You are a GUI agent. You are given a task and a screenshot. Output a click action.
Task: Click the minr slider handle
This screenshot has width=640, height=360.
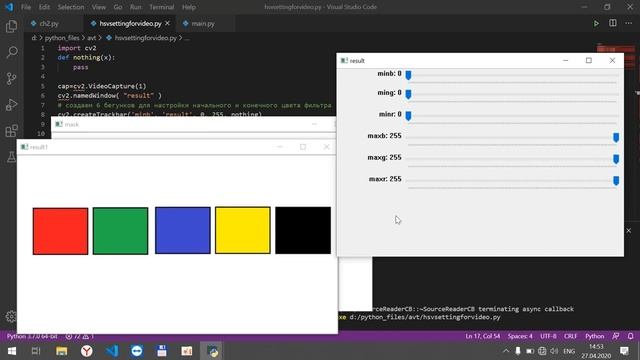pos(408,116)
